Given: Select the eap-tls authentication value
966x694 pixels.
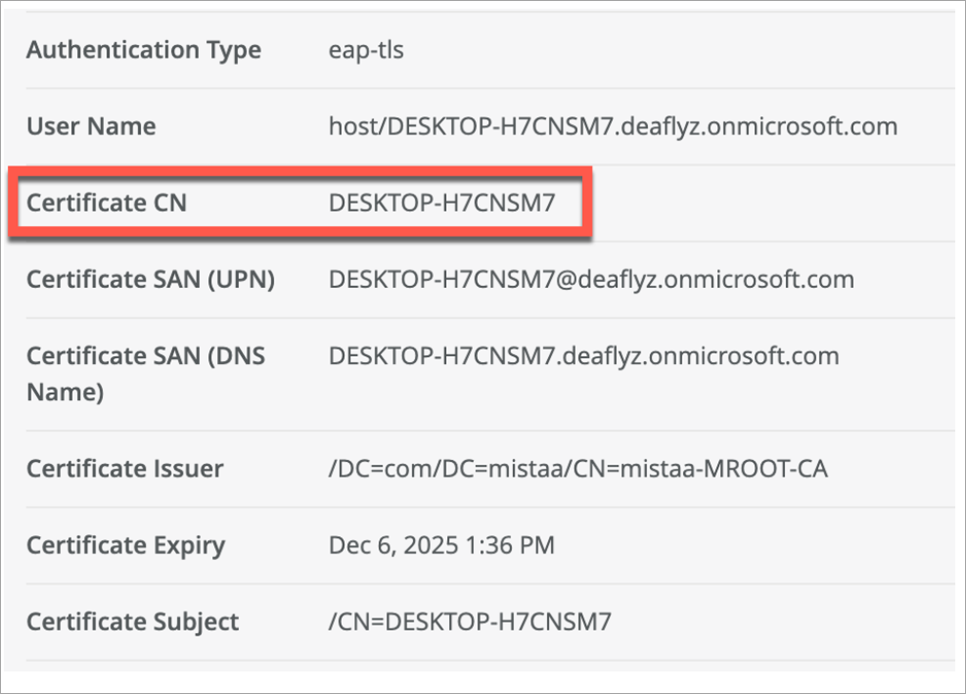Looking at the screenshot, I should (x=366, y=50).
